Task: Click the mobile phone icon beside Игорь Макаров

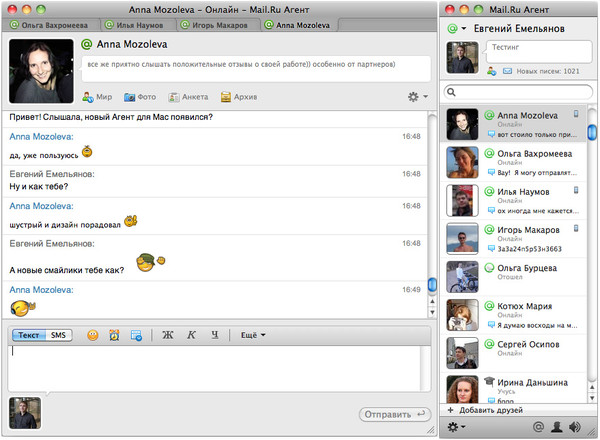Action: pyautogui.click(x=576, y=228)
